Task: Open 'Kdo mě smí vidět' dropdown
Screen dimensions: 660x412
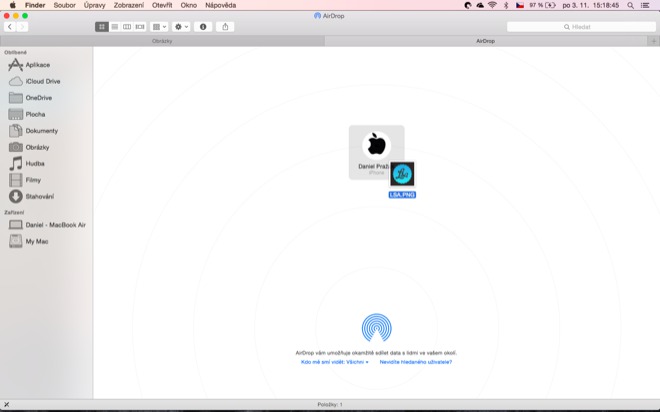Action: coord(335,362)
